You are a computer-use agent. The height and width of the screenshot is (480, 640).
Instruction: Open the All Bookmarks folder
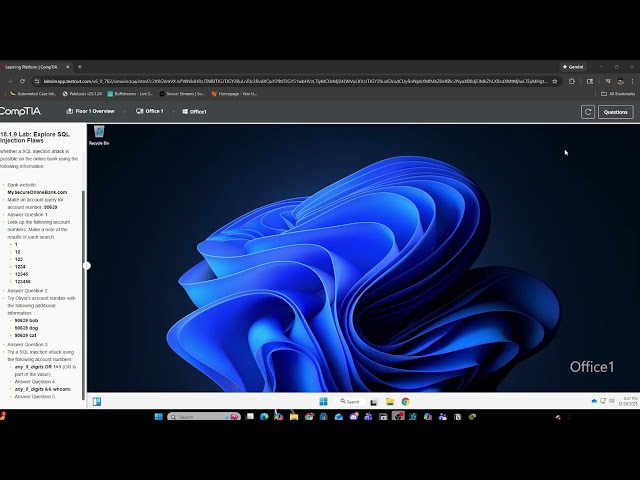[618, 93]
